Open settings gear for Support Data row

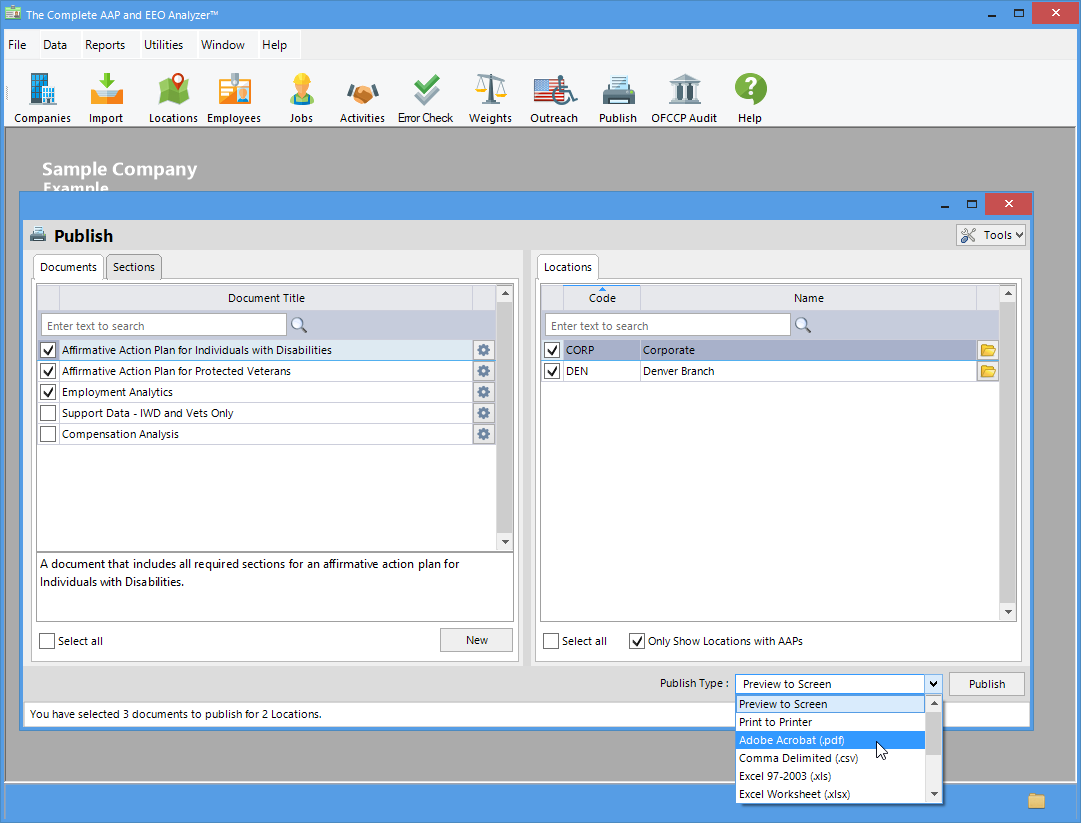click(x=484, y=413)
